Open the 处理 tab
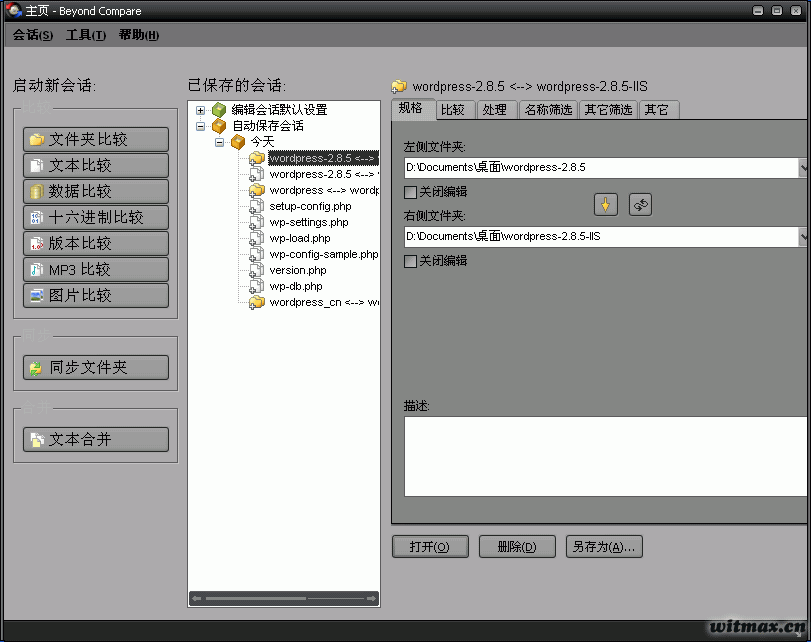811x642 pixels. (x=496, y=110)
